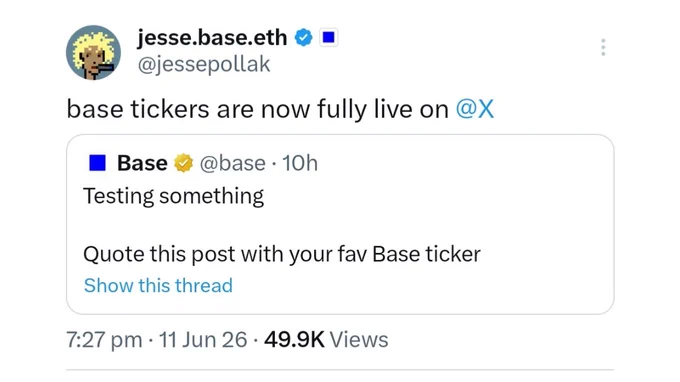The image size is (680, 382).
Task: Select the Show this thread link
Action: [158, 286]
